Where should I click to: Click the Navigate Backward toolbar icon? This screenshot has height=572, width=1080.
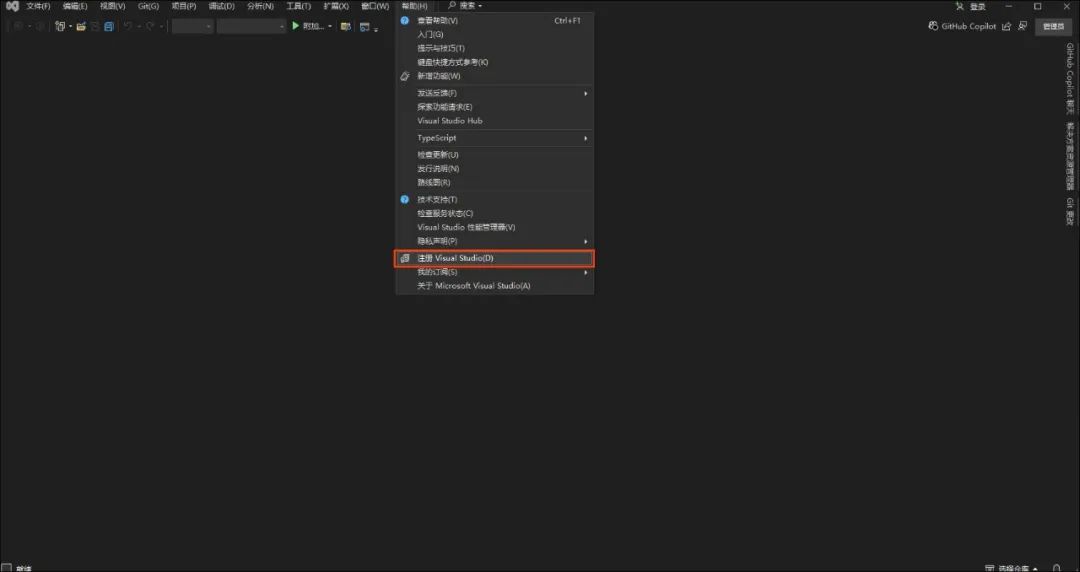point(17,26)
